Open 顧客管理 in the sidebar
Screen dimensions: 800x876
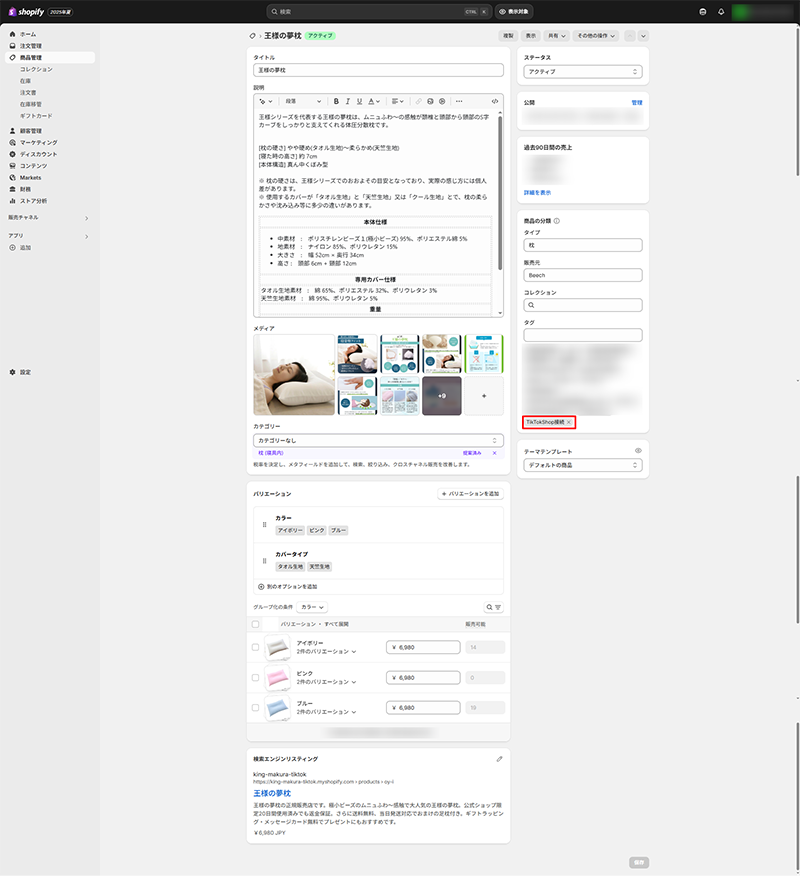click(31, 131)
